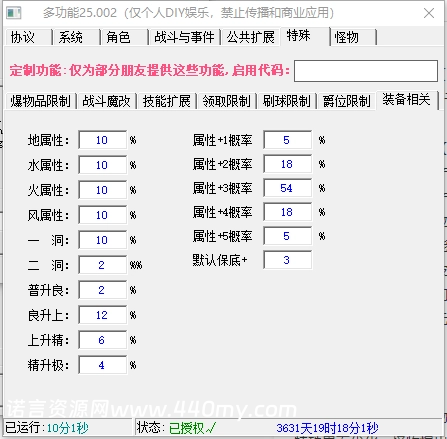This screenshot has height=439, width=447.
Task: Edit the 默认保底+ field
Action: click(287, 260)
